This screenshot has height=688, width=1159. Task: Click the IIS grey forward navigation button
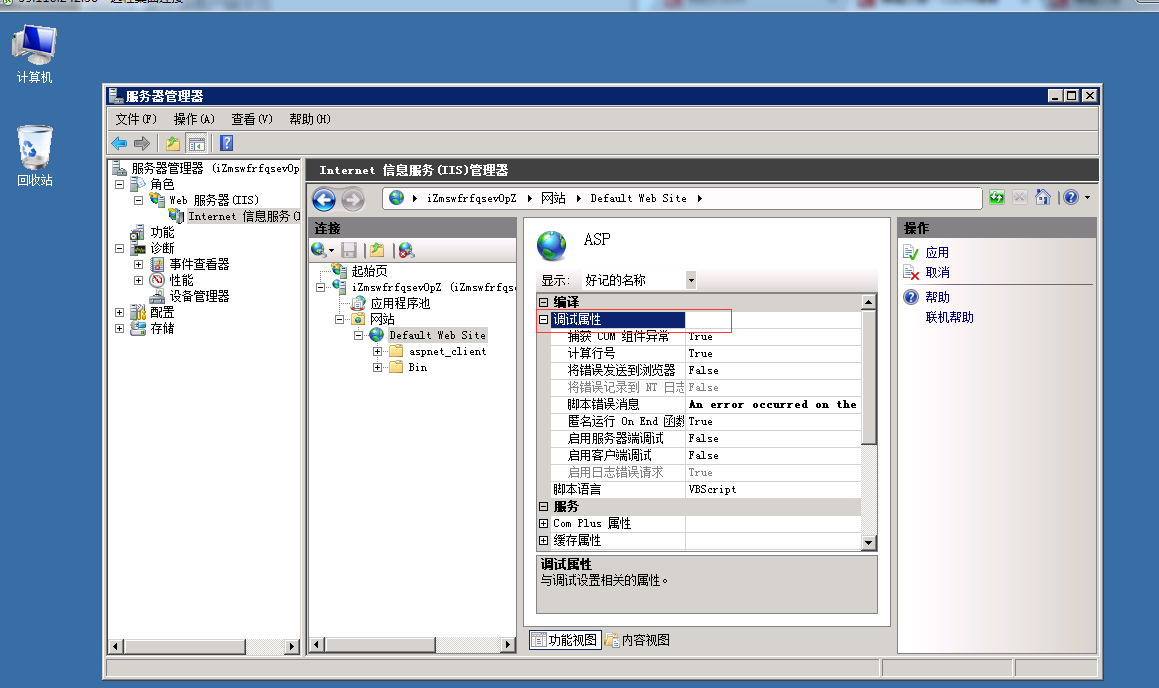pyautogui.click(x=353, y=199)
